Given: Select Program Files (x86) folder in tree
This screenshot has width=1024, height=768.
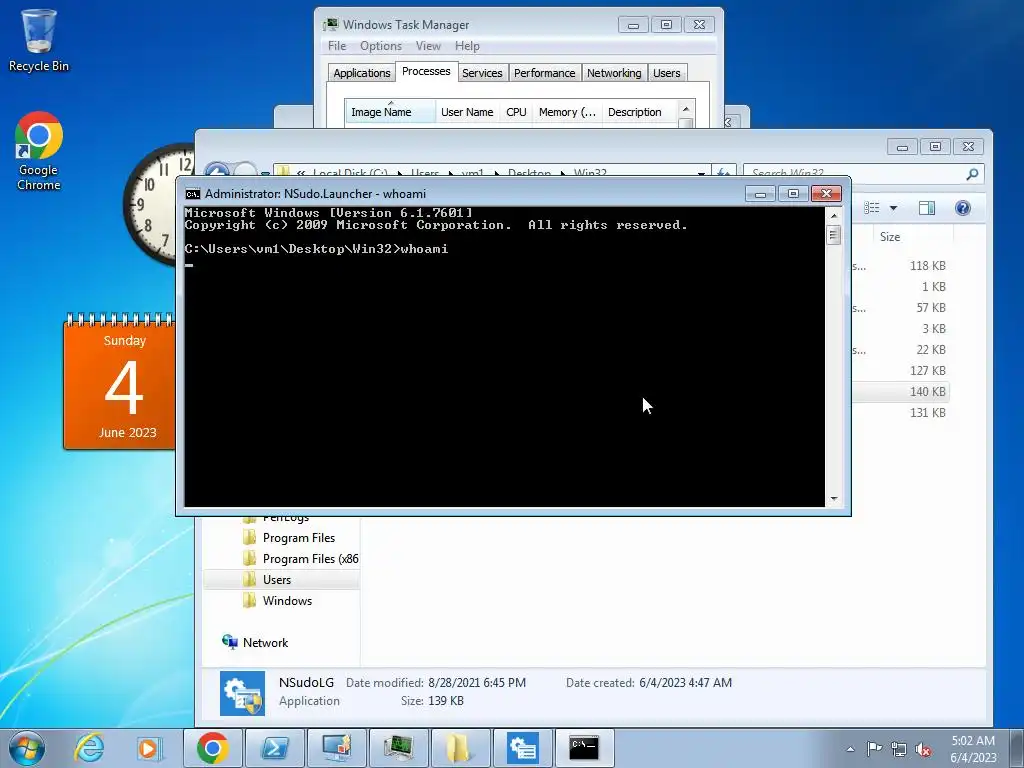Looking at the screenshot, I should coord(300,558).
